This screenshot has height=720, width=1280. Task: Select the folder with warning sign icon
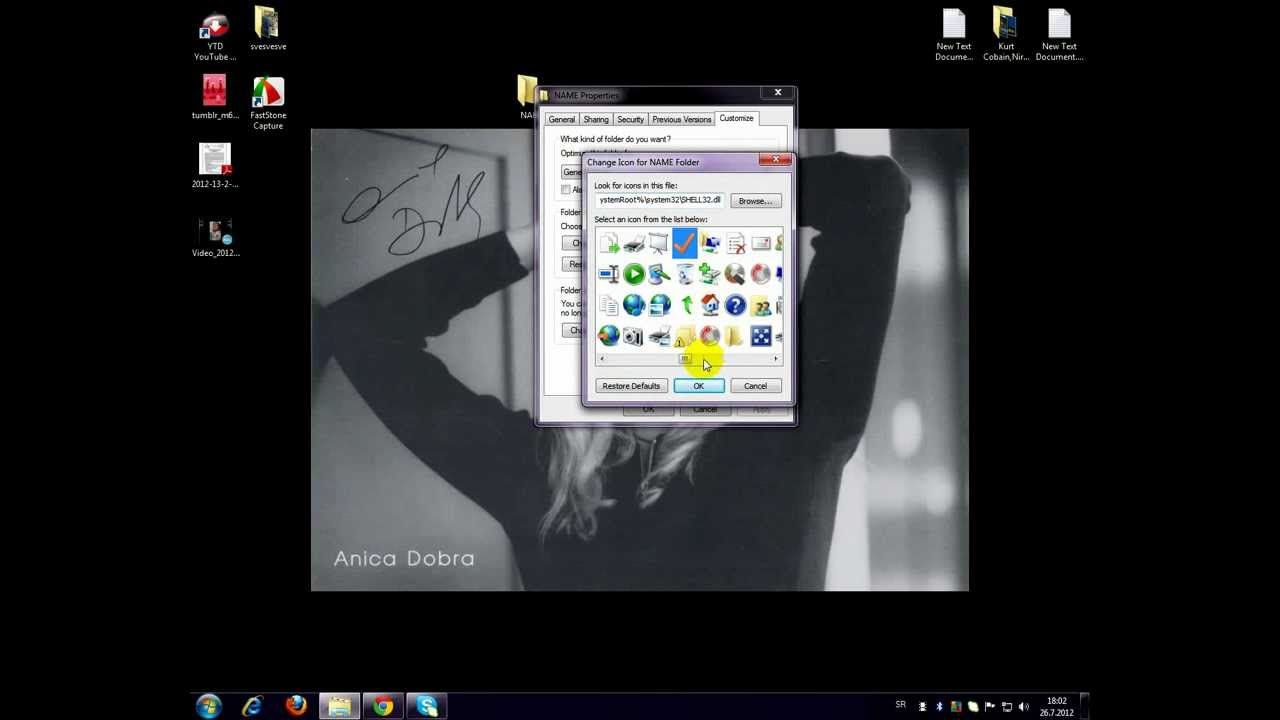[684, 337]
